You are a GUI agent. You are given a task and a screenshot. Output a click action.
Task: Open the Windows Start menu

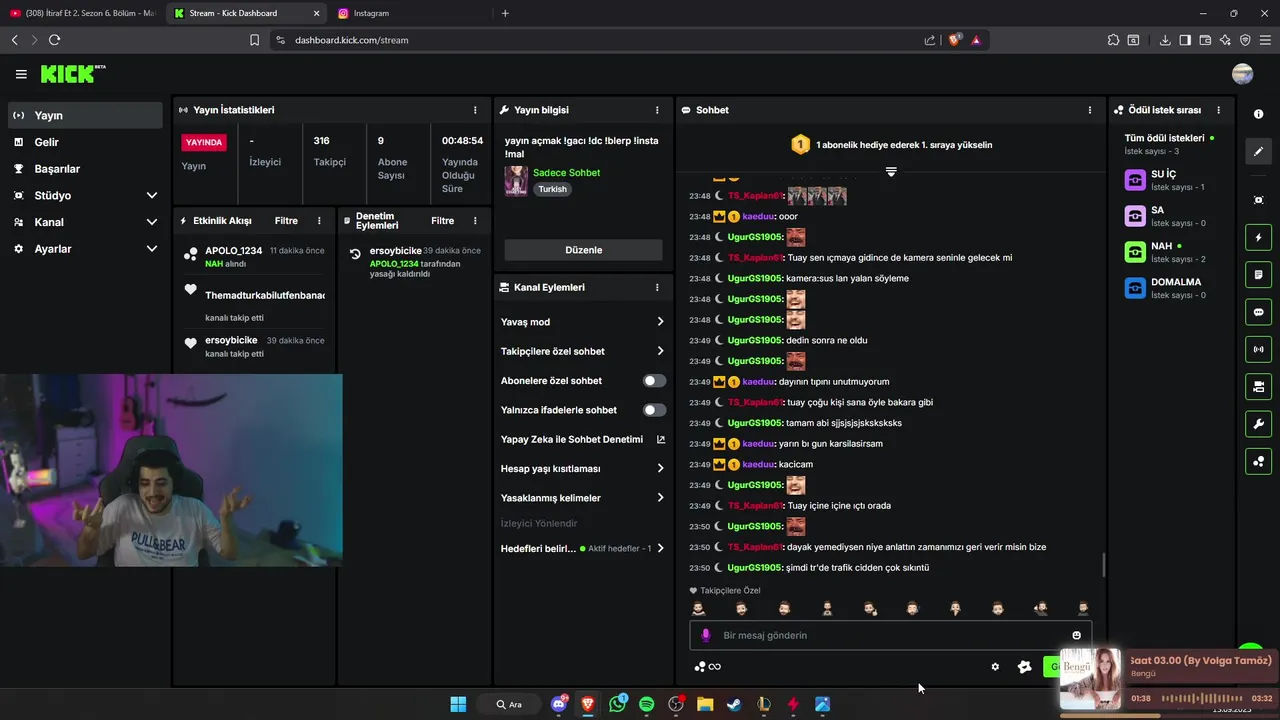point(458,704)
